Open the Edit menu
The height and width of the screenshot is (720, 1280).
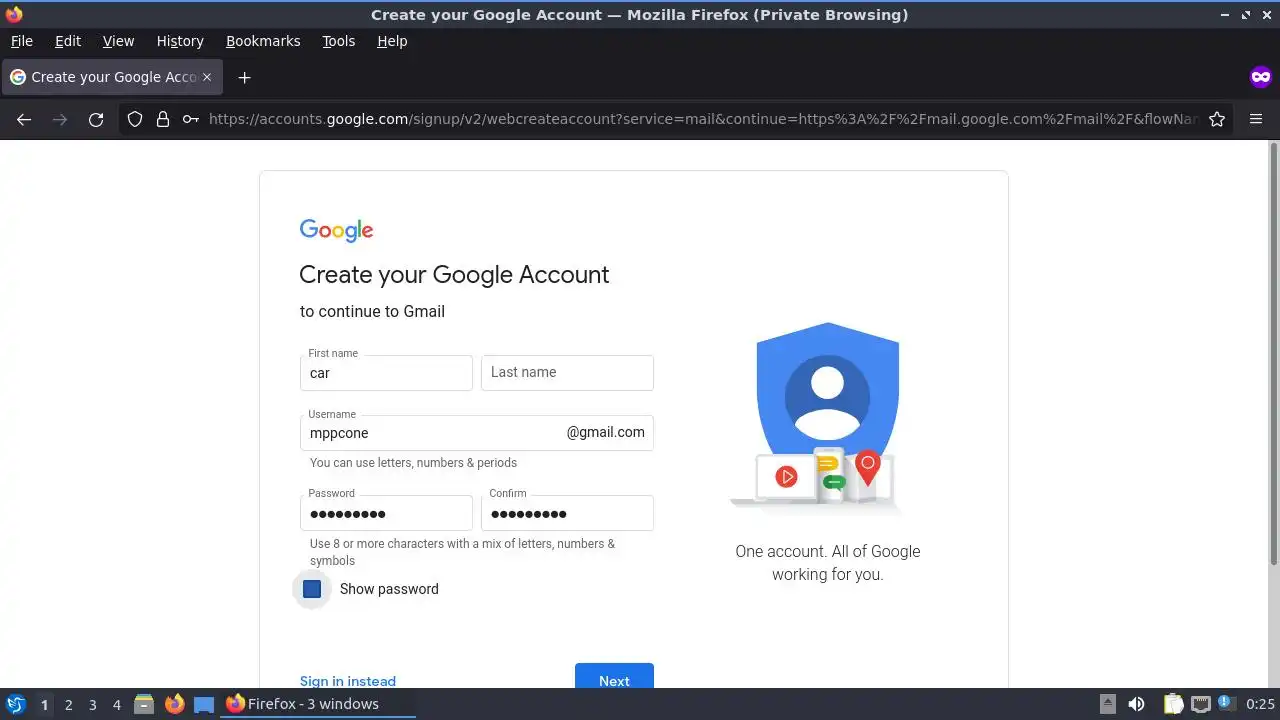[x=68, y=41]
